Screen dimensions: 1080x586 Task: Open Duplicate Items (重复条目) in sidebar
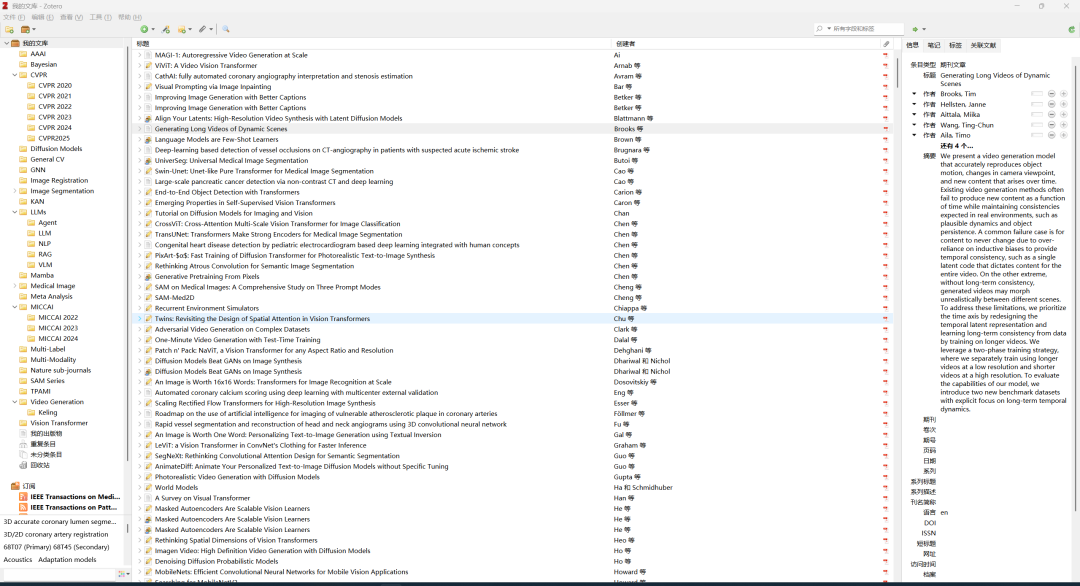(43, 444)
